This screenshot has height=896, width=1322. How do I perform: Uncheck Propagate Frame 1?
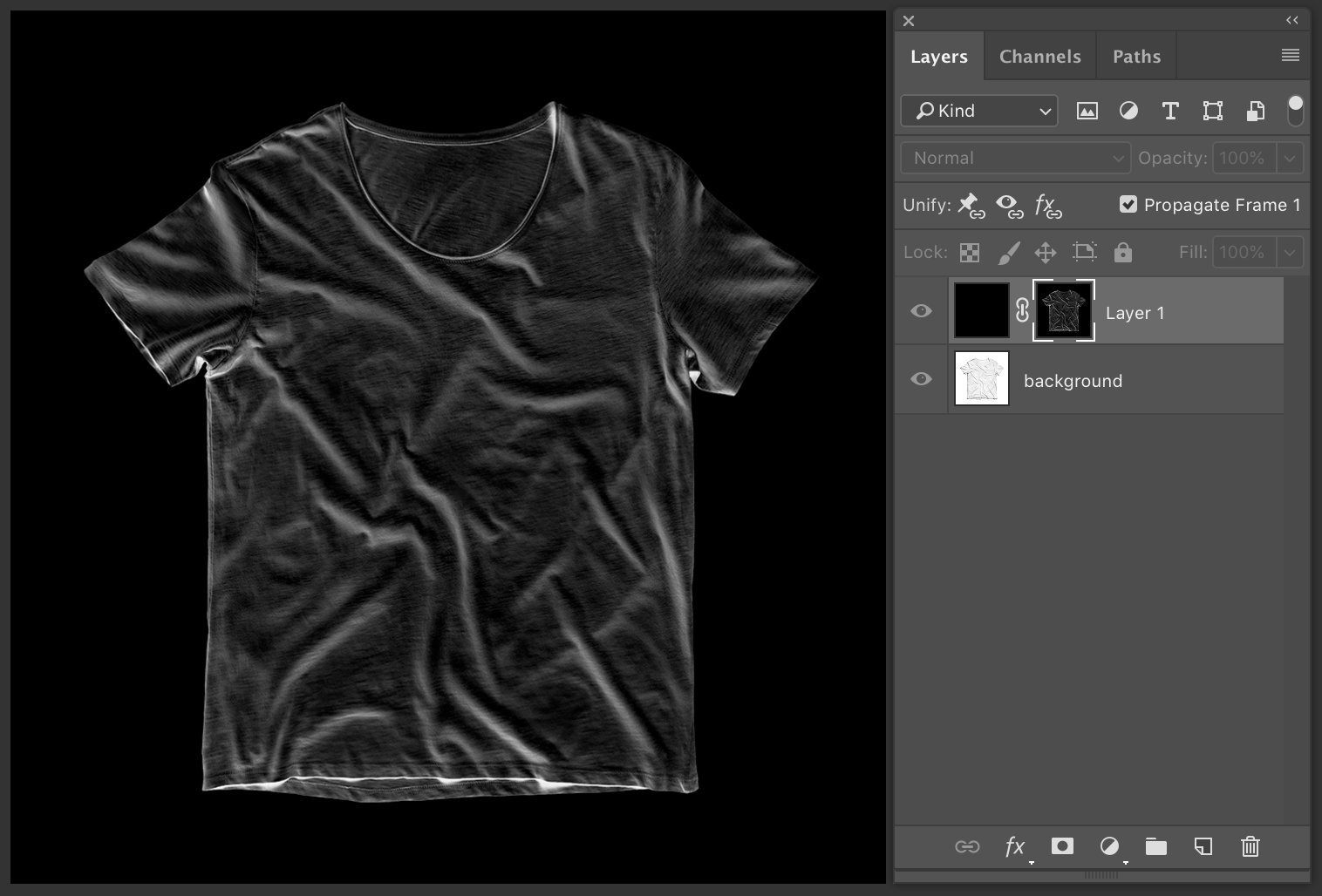point(1128,204)
